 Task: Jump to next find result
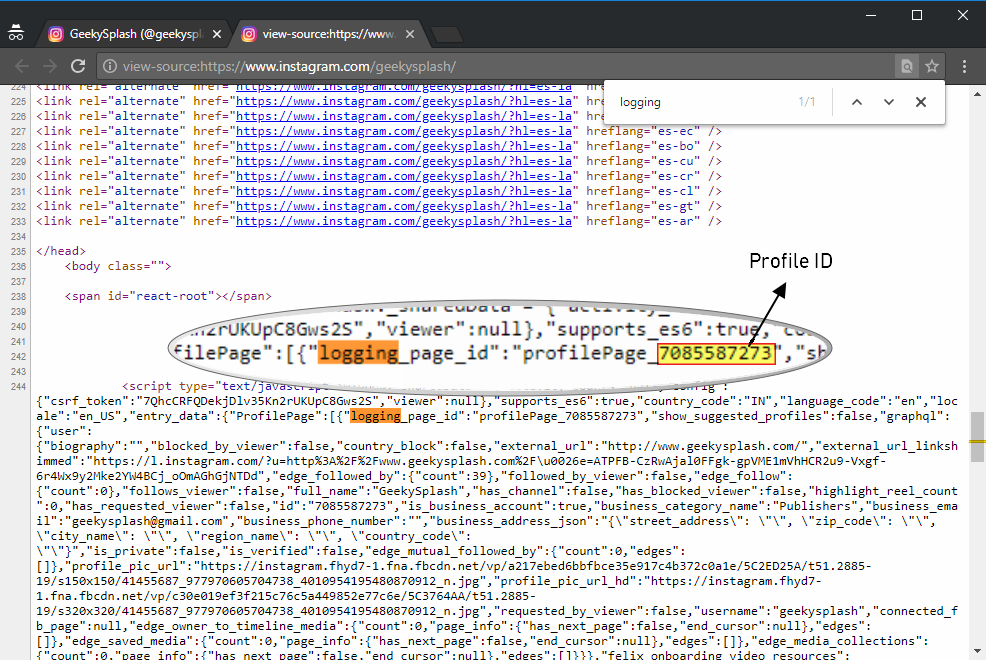889,102
